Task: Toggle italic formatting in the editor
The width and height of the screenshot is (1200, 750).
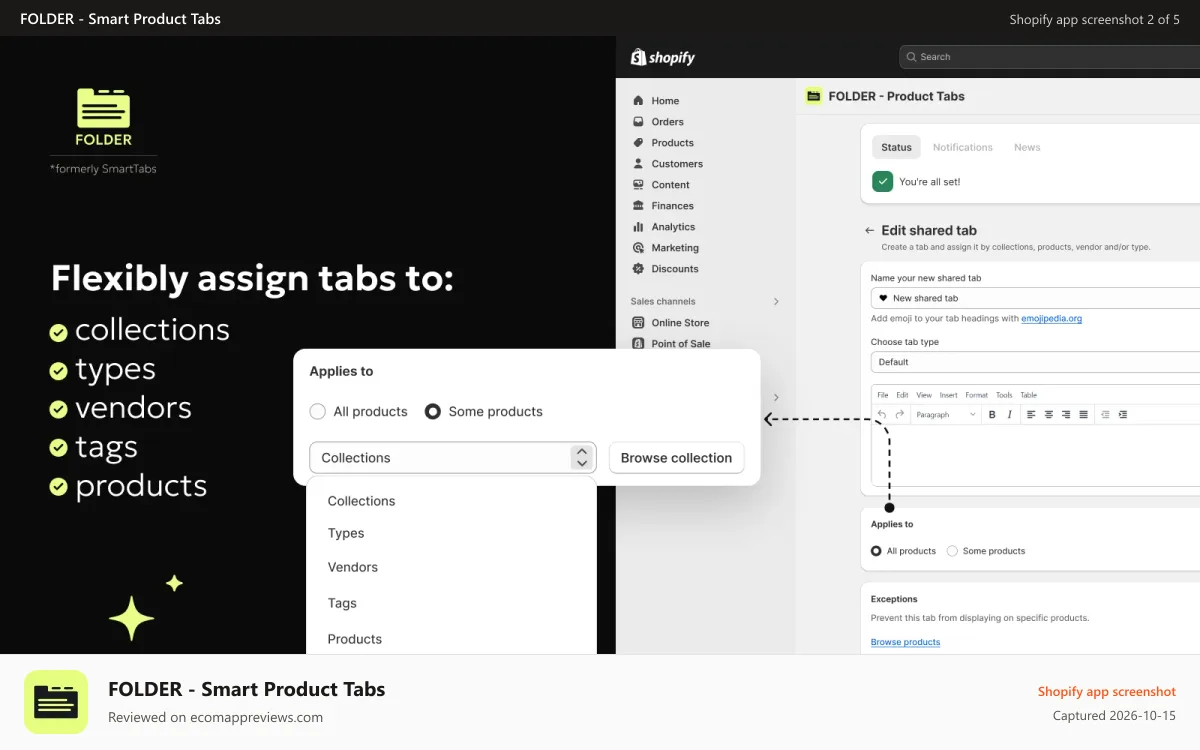Action: coord(1009,414)
